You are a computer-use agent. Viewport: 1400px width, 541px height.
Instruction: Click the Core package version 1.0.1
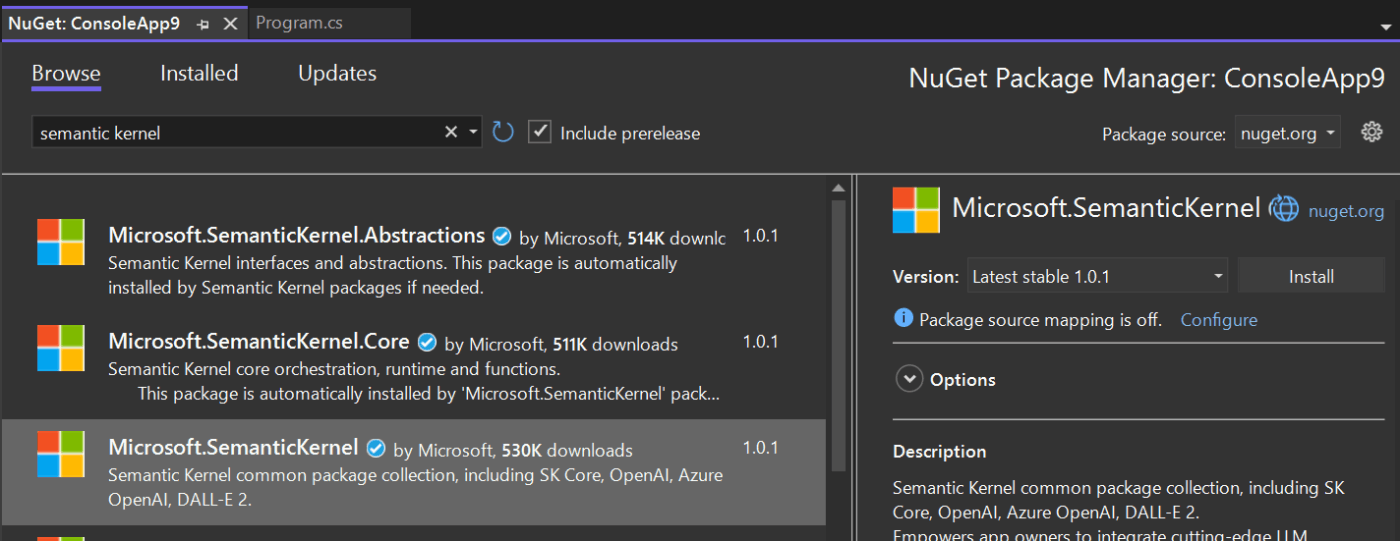[760, 342]
